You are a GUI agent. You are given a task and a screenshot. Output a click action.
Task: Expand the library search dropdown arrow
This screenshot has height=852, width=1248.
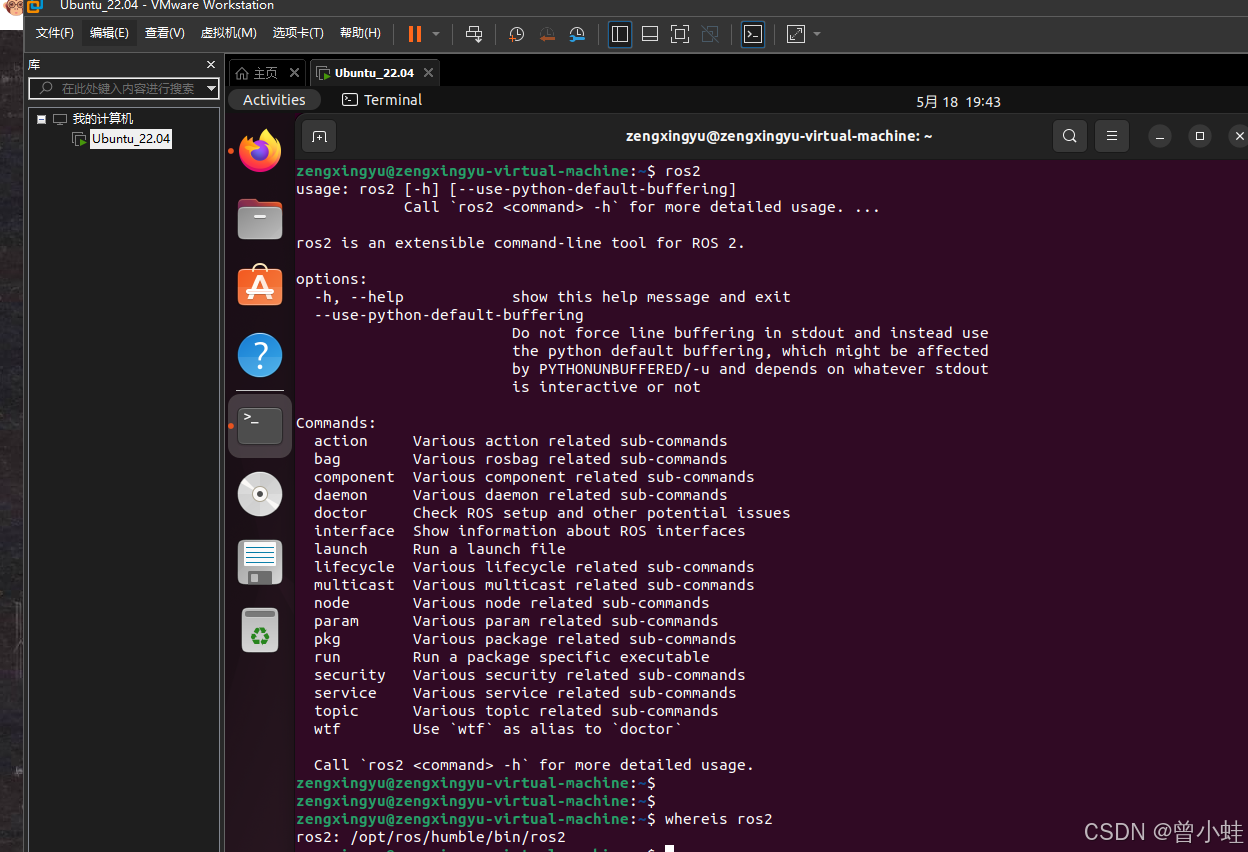tap(212, 88)
